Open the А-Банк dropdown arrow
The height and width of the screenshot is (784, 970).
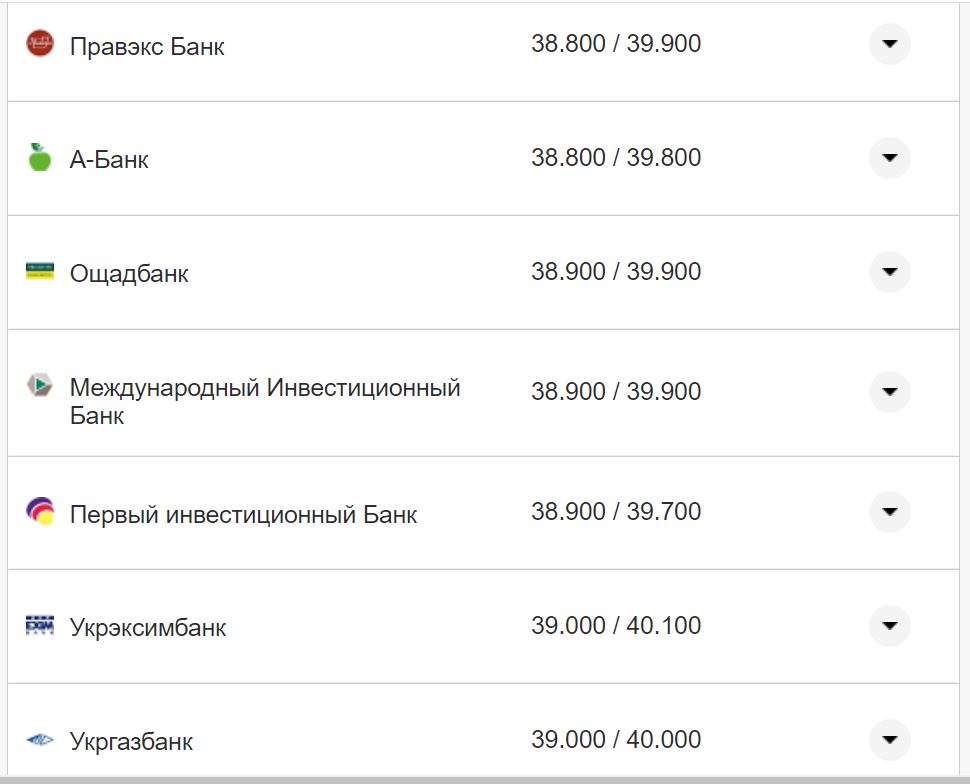point(888,157)
